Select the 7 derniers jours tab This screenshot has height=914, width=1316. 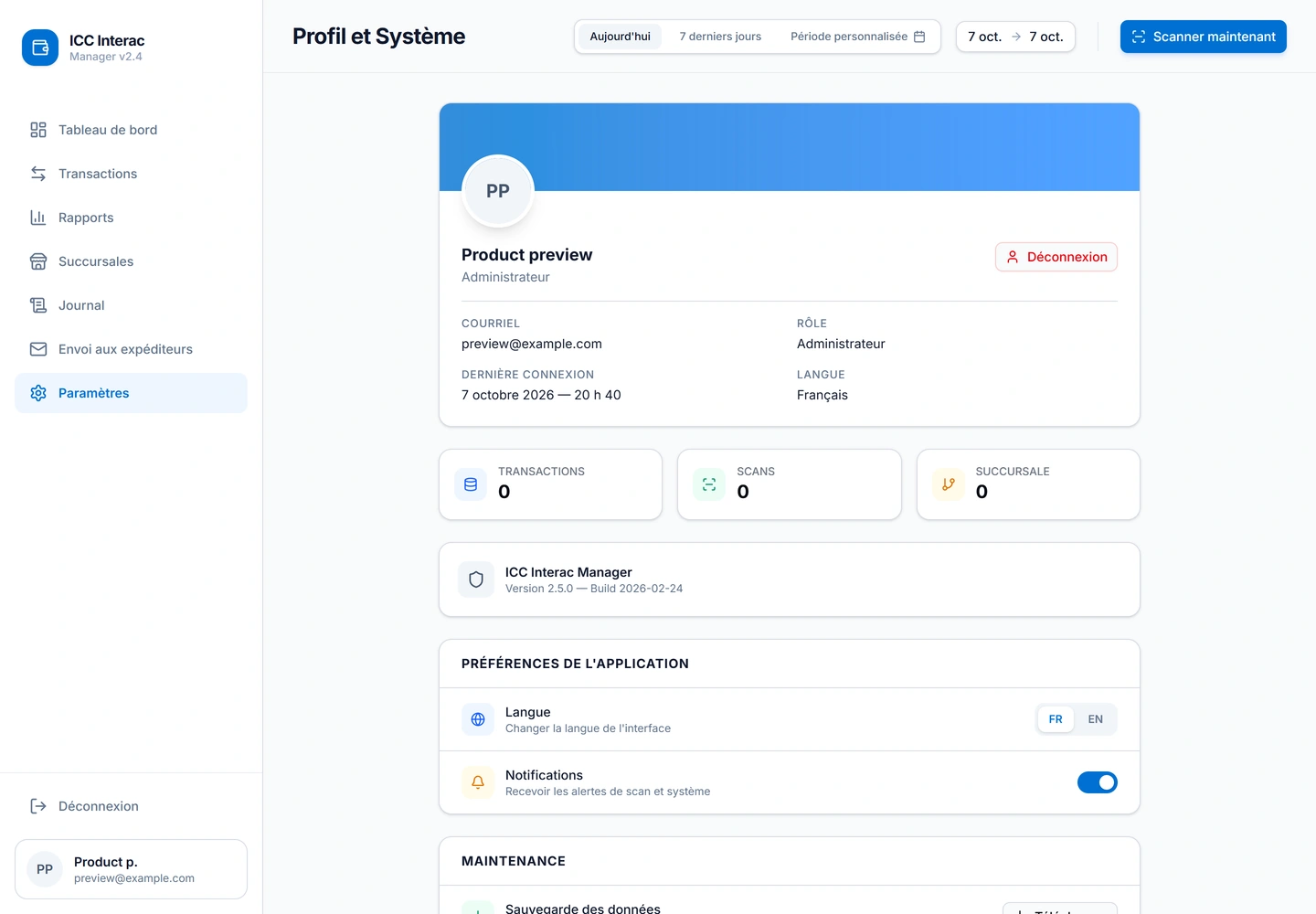[x=720, y=37]
